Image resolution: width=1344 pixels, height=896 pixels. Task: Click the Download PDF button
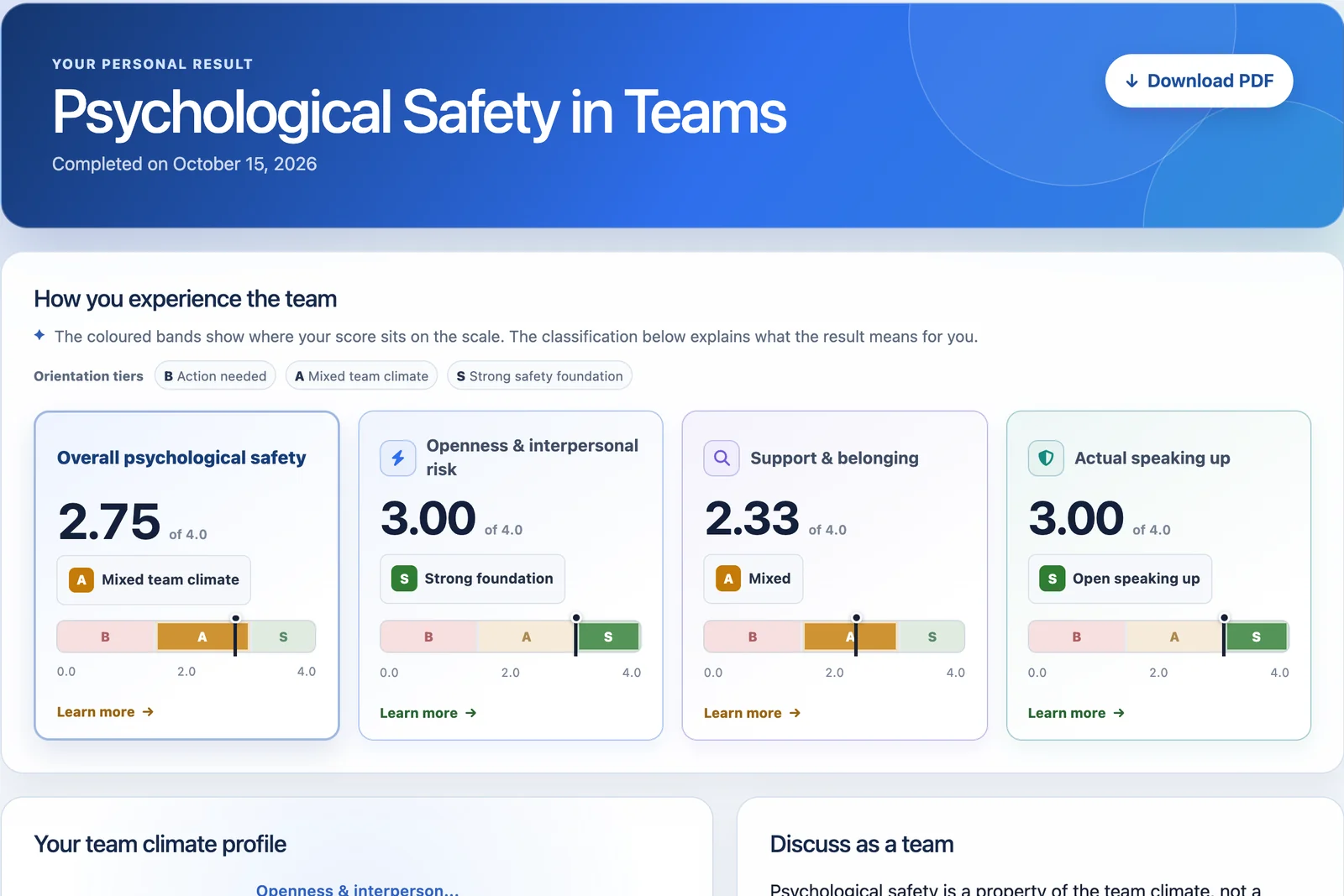[1199, 81]
